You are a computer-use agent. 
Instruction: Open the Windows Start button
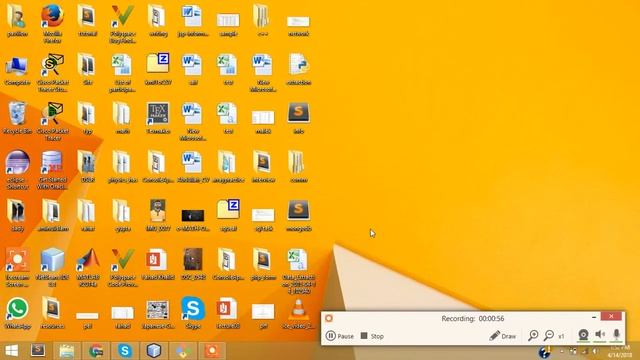coord(11,351)
